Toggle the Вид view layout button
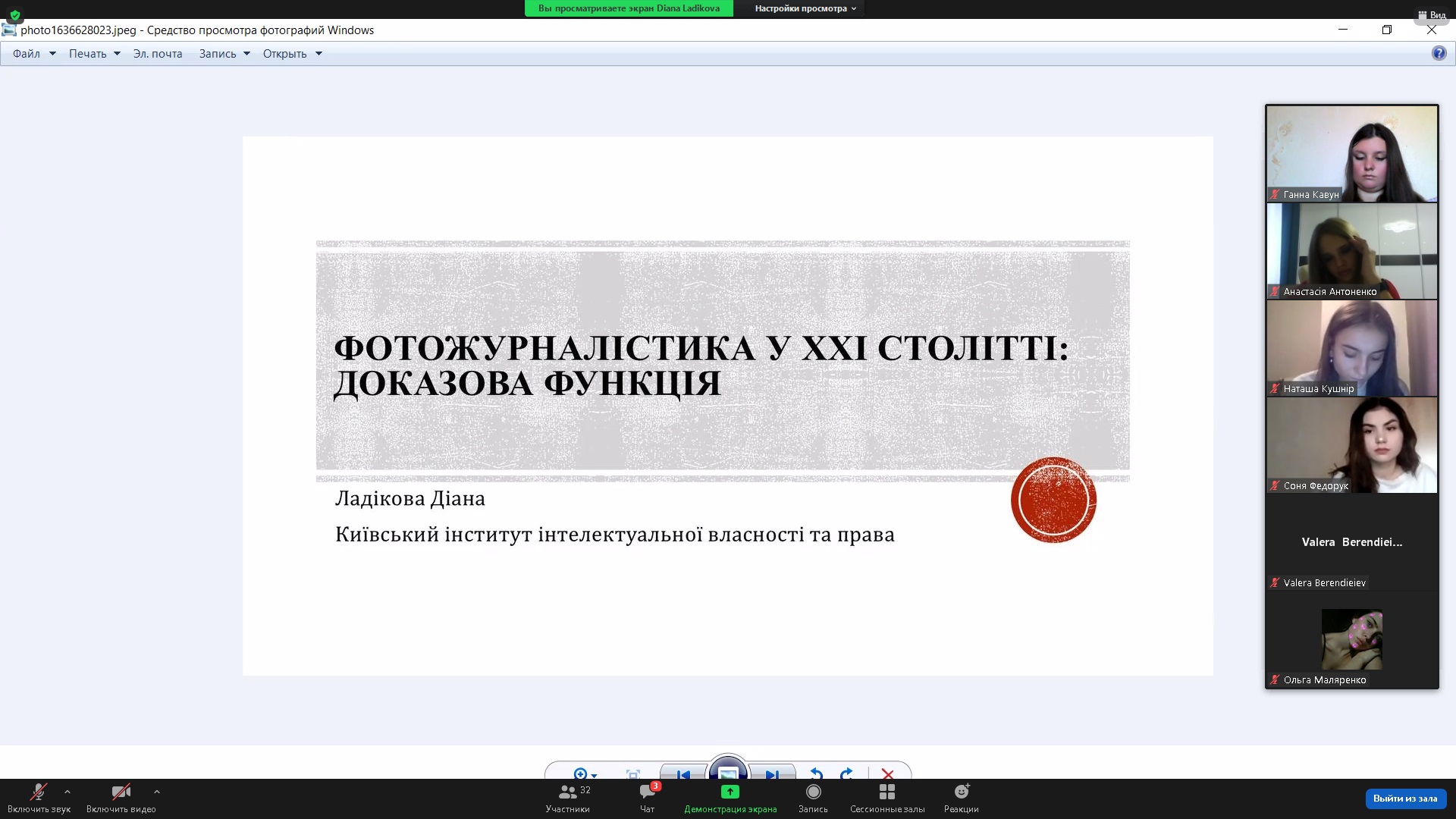Screen dimensions: 1456x819 1432,14
